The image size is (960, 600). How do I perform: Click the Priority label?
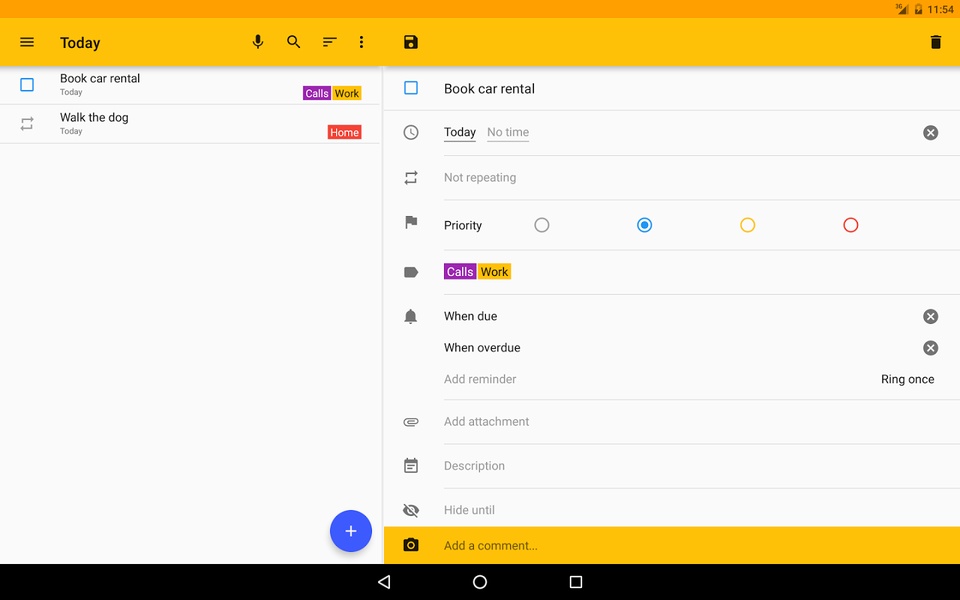tap(463, 225)
